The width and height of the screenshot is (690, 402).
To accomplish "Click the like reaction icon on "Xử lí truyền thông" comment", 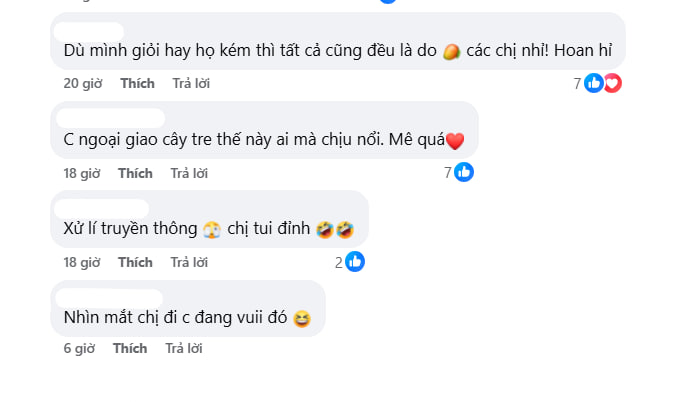I will [x=355, y=262].
